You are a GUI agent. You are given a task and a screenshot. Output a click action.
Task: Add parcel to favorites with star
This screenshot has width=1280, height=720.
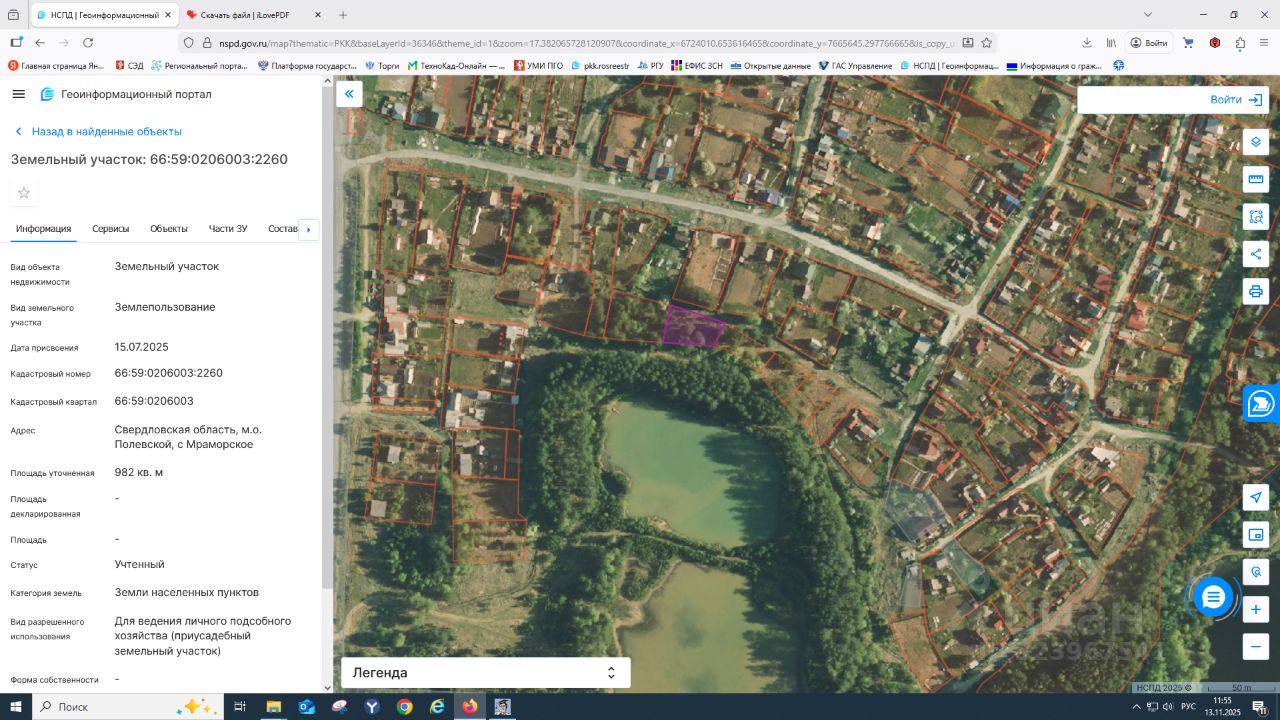[24, 193]
